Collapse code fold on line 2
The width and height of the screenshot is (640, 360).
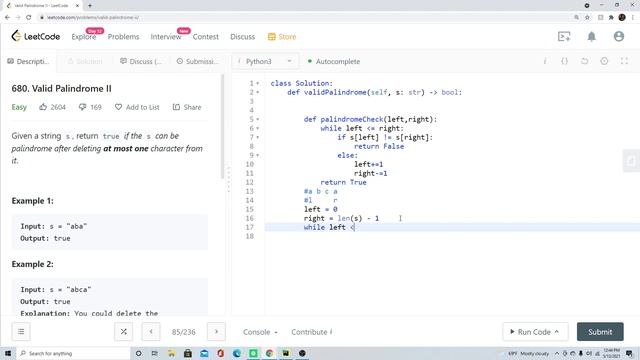[x=258, y=92]
